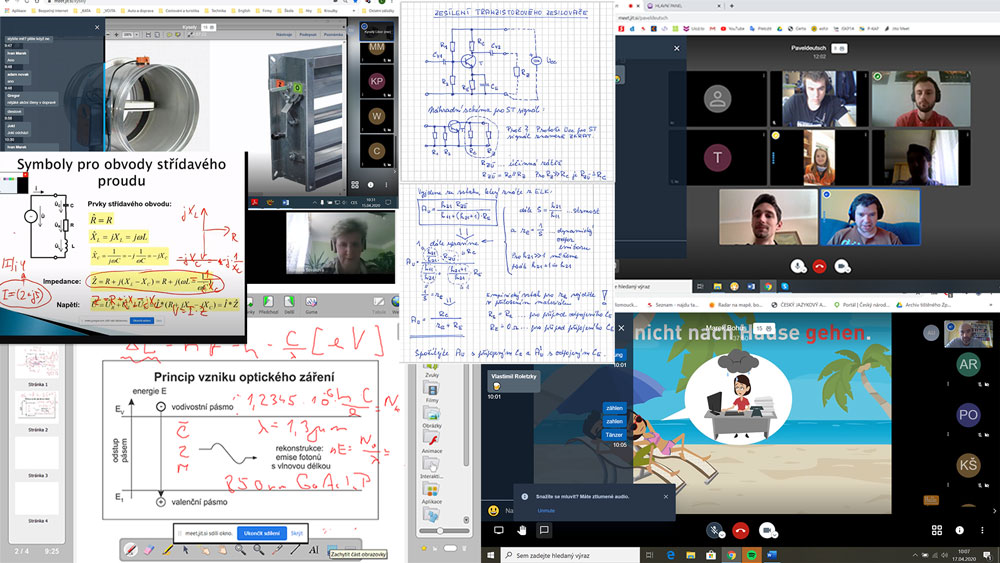This screenshot has height=563, width=1000.
Task: Hang up the Paveldeutsch meeting call
Action: tap(820, 266)
